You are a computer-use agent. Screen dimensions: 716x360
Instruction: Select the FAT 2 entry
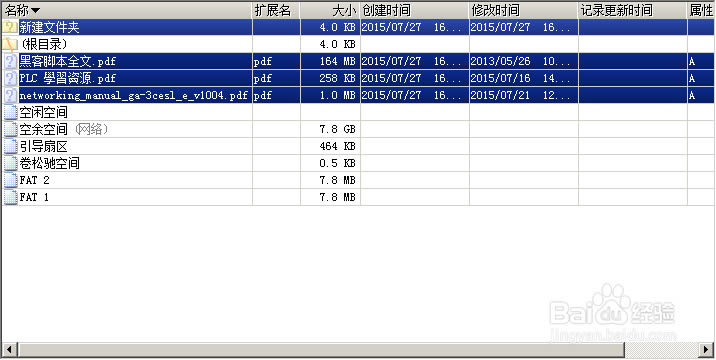tap(34, 180)
